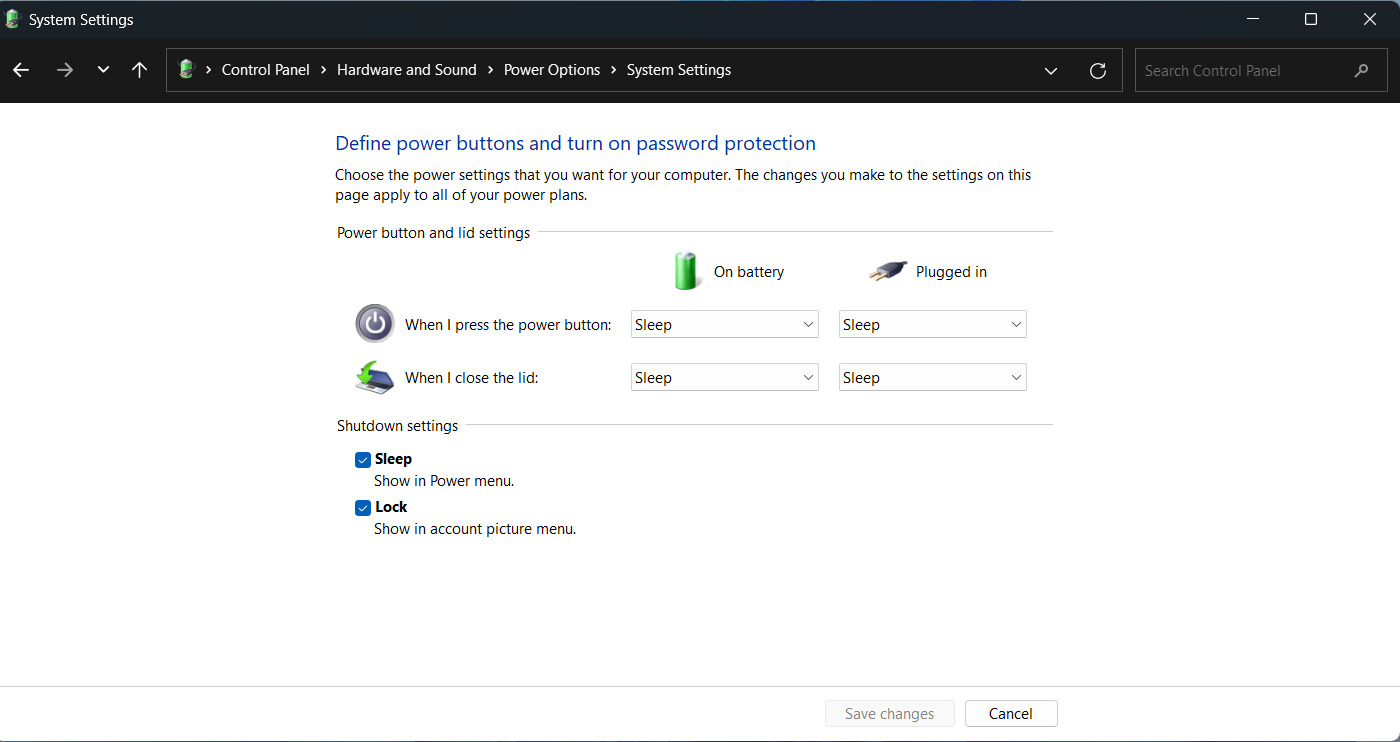Open power button On battery dropdown
1400x742 pixels.
[725, 324]
